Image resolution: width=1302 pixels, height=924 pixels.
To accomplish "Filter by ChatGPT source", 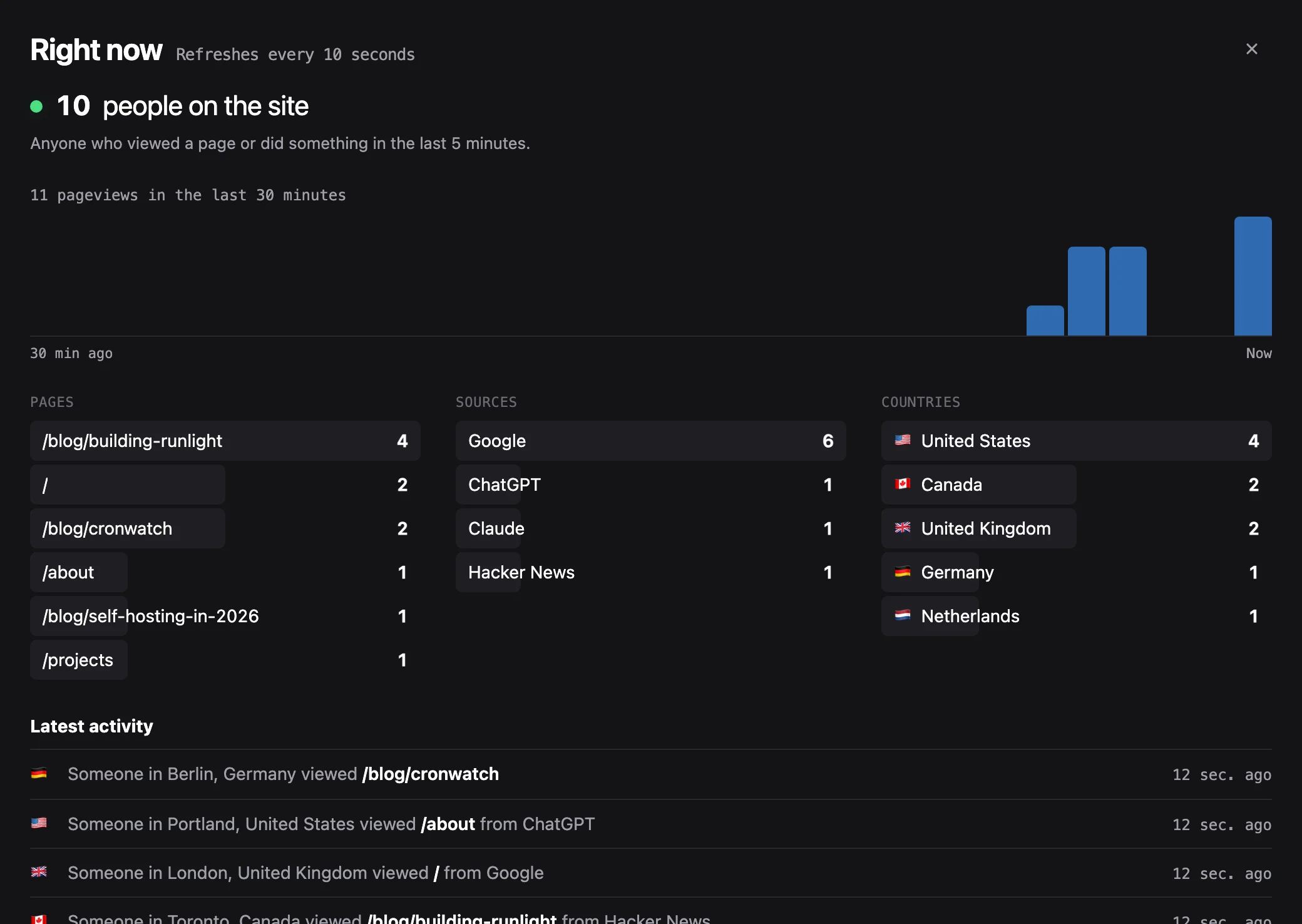I will [651, 485].
